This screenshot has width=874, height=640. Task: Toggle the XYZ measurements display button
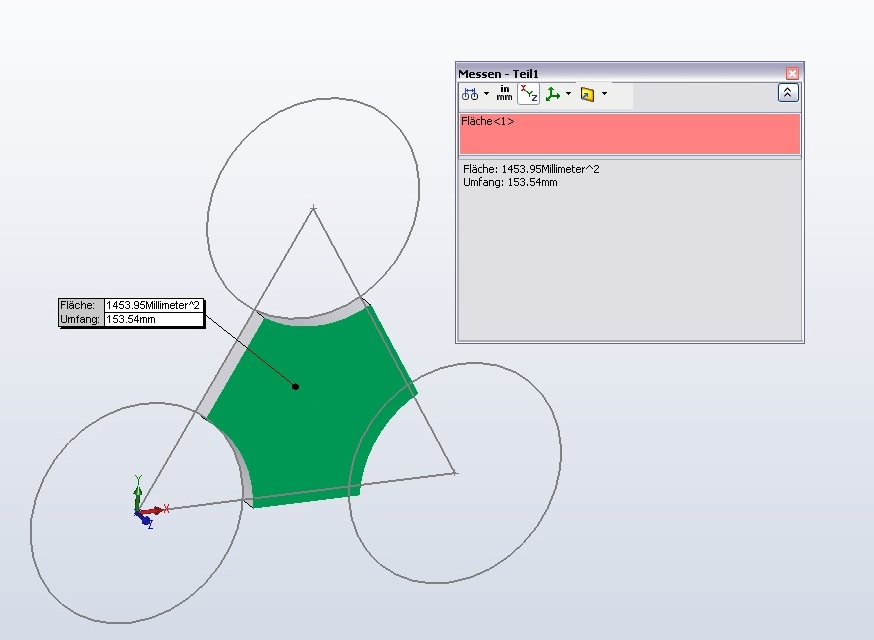(x=528, y=94)
